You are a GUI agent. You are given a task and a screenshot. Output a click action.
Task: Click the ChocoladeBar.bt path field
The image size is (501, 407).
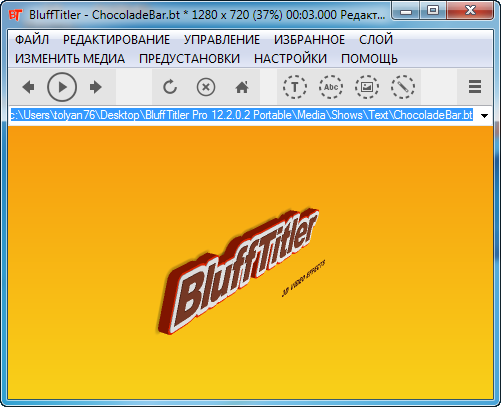coord(242,115)
